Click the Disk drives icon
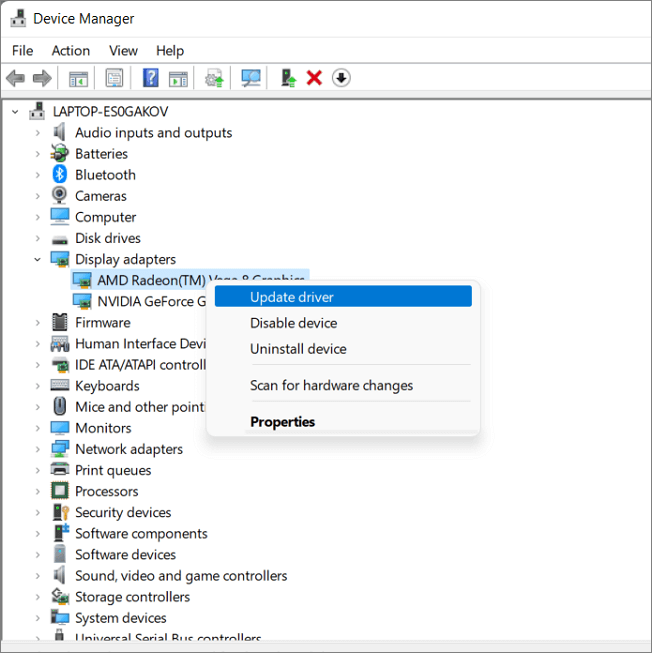This screenshot has height=653, width=652. coord(60,239)
